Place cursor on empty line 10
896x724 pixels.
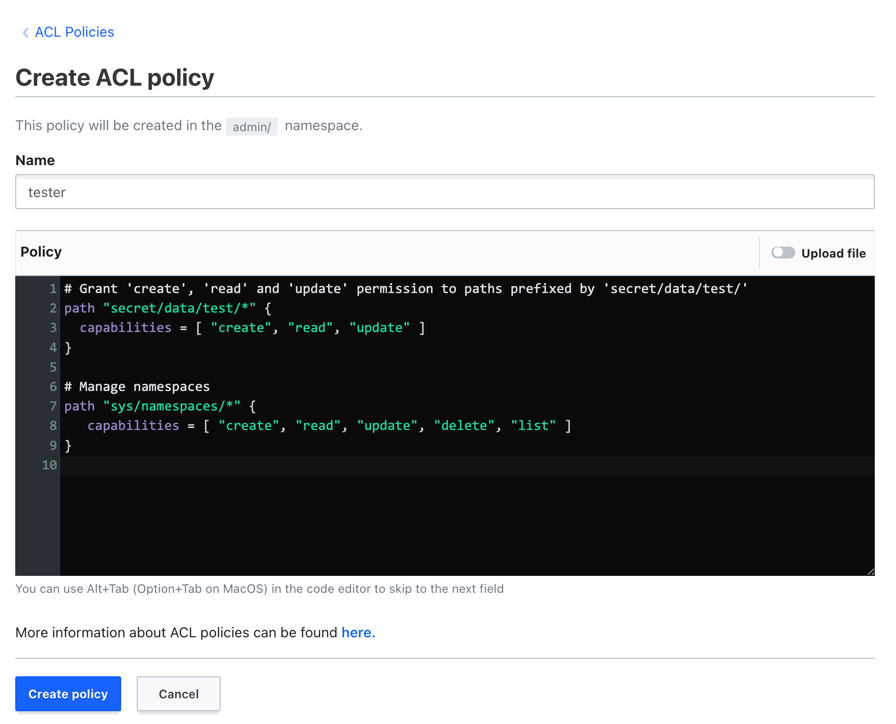coord(400,465)
